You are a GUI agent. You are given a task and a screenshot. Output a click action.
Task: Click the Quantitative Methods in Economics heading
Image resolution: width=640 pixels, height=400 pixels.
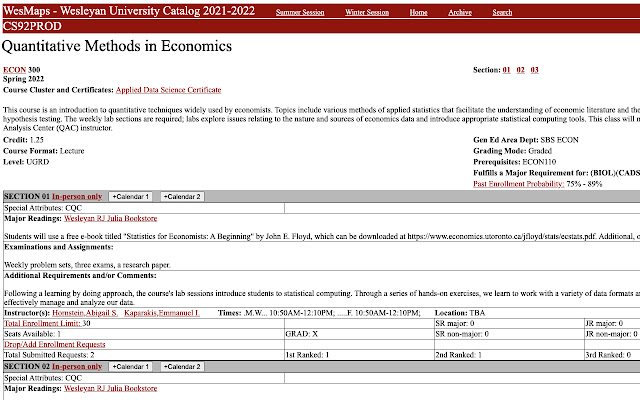(117, 46)
